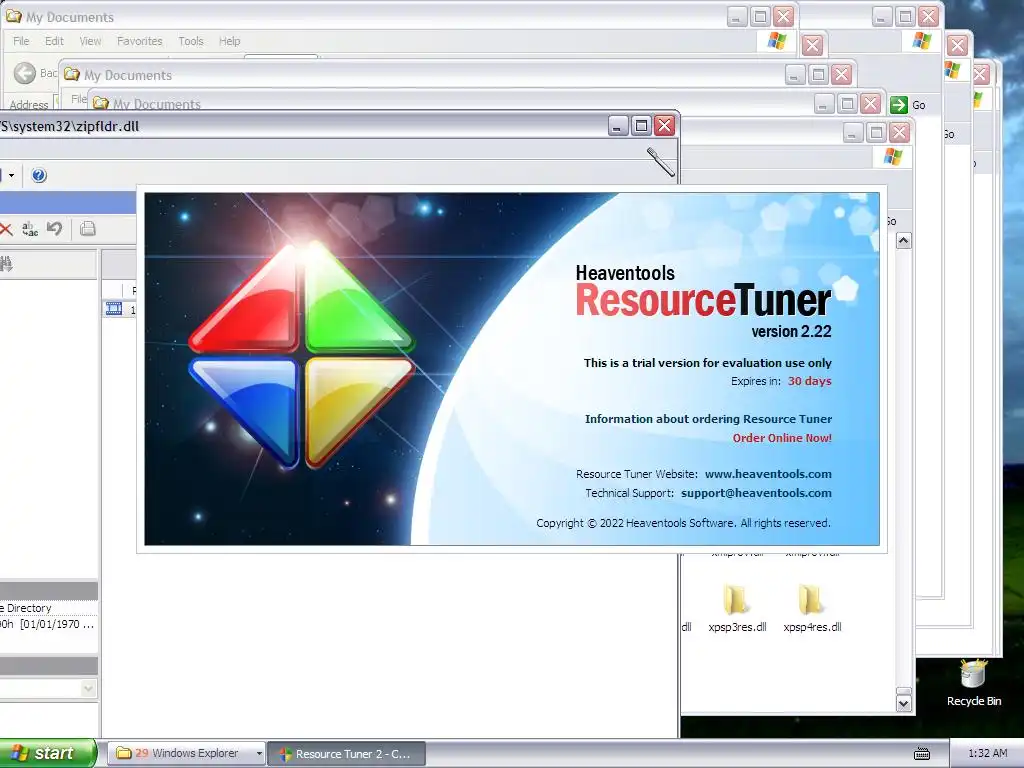Screen dimensions: 1024x768
Task: Click the 'Directory' row in left info panel
Action: tap(48, 608)
